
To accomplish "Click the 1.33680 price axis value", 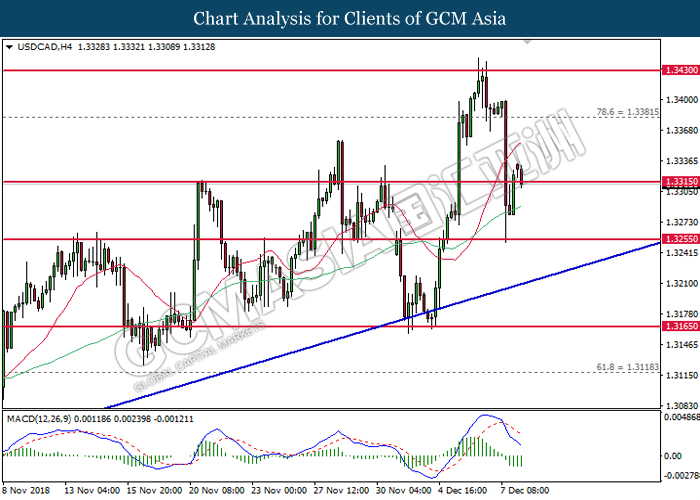I will tap(682, 130).
